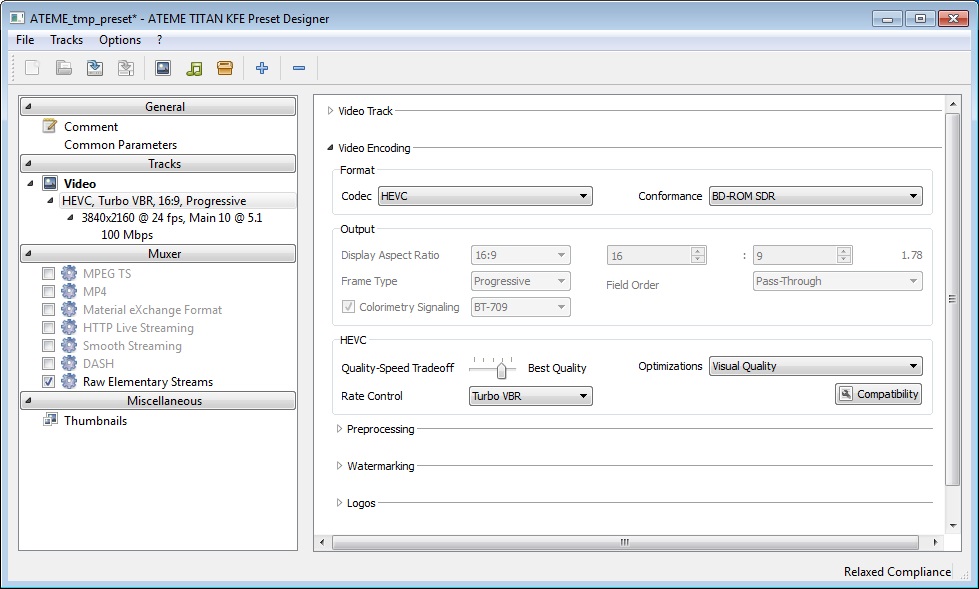Screen dimensions: 979x589
Task: Collapse the Video Encoding section
Action: click(x=330, y=148)
